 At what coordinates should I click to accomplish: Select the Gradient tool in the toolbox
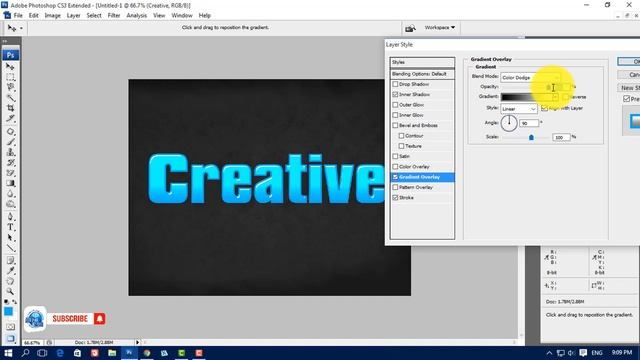[x=11, y=183]
